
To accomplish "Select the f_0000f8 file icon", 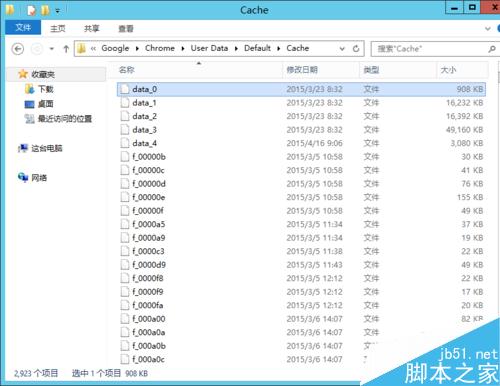I will coord(125,278).
